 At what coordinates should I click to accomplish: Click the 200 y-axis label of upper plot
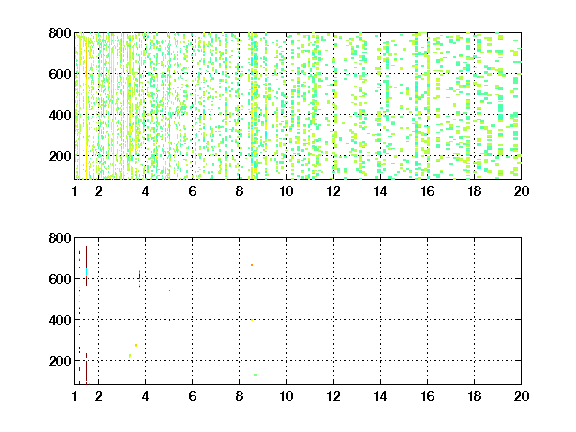[x=60, y=156]
